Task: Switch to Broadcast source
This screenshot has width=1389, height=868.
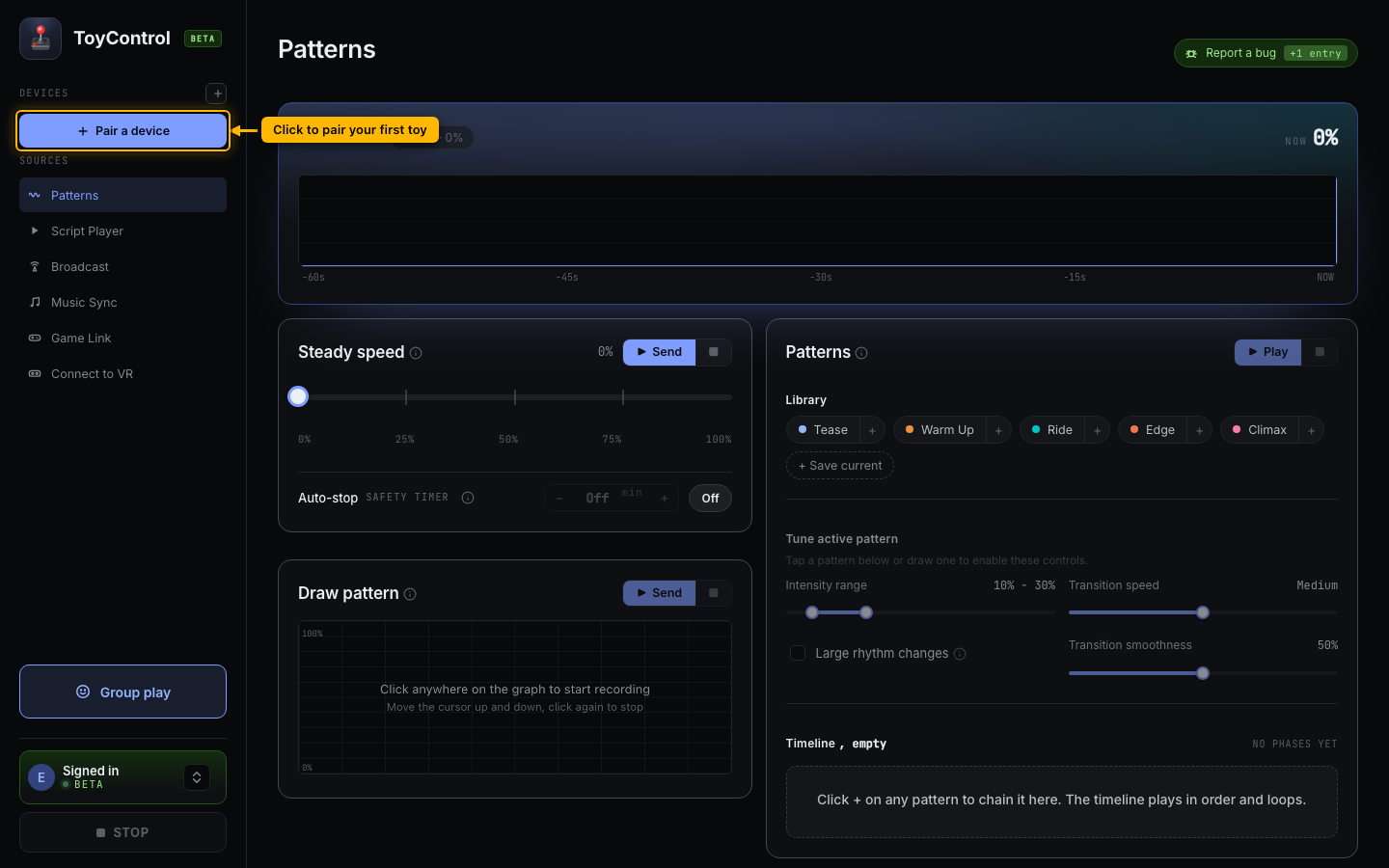Action: (x=123, y=266)
